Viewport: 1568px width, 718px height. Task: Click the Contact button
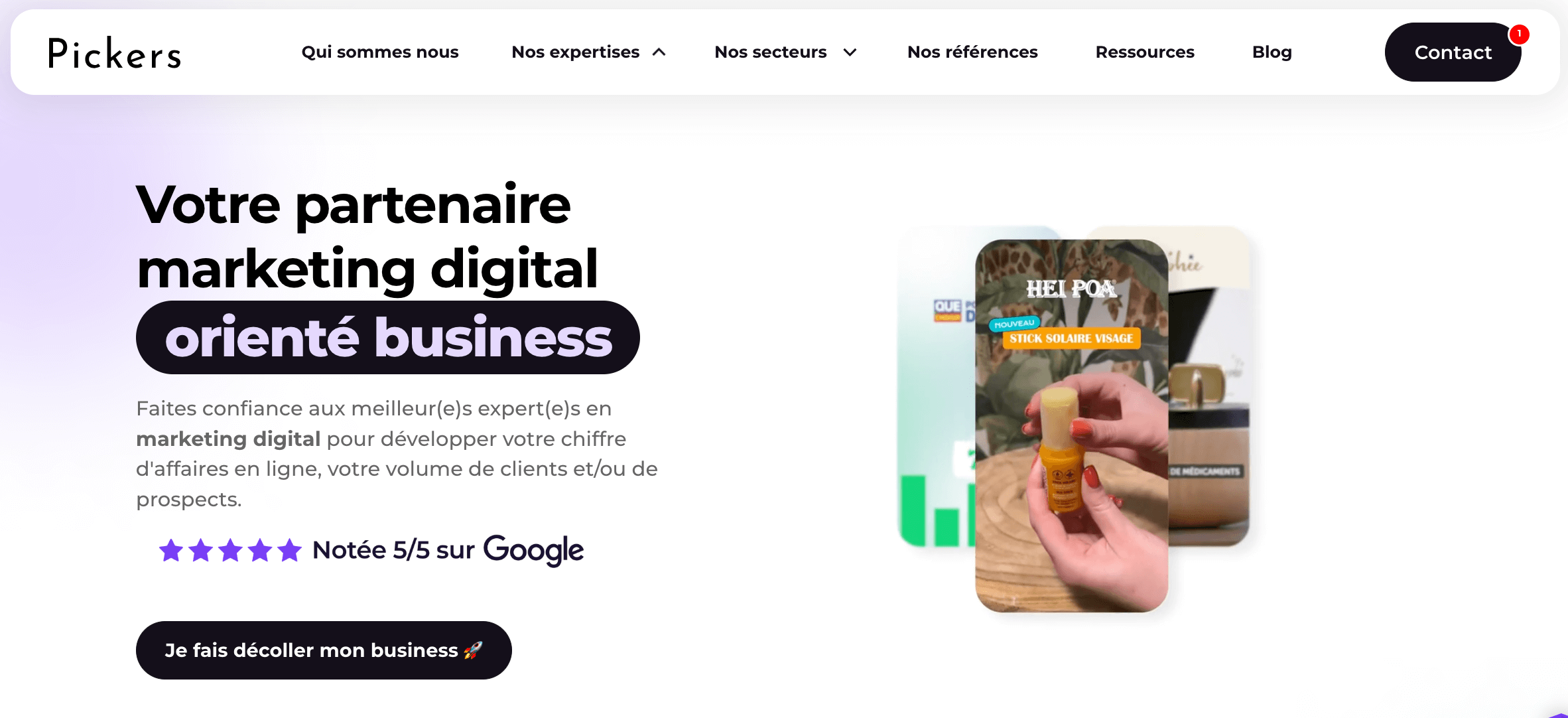[x=1453, y=52]
